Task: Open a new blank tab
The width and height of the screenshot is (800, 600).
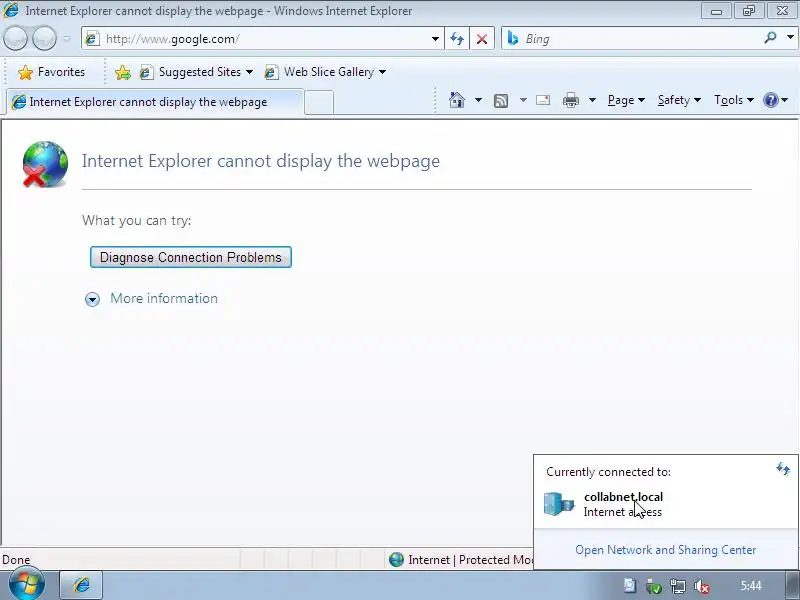Action: [x=319, y=103]
